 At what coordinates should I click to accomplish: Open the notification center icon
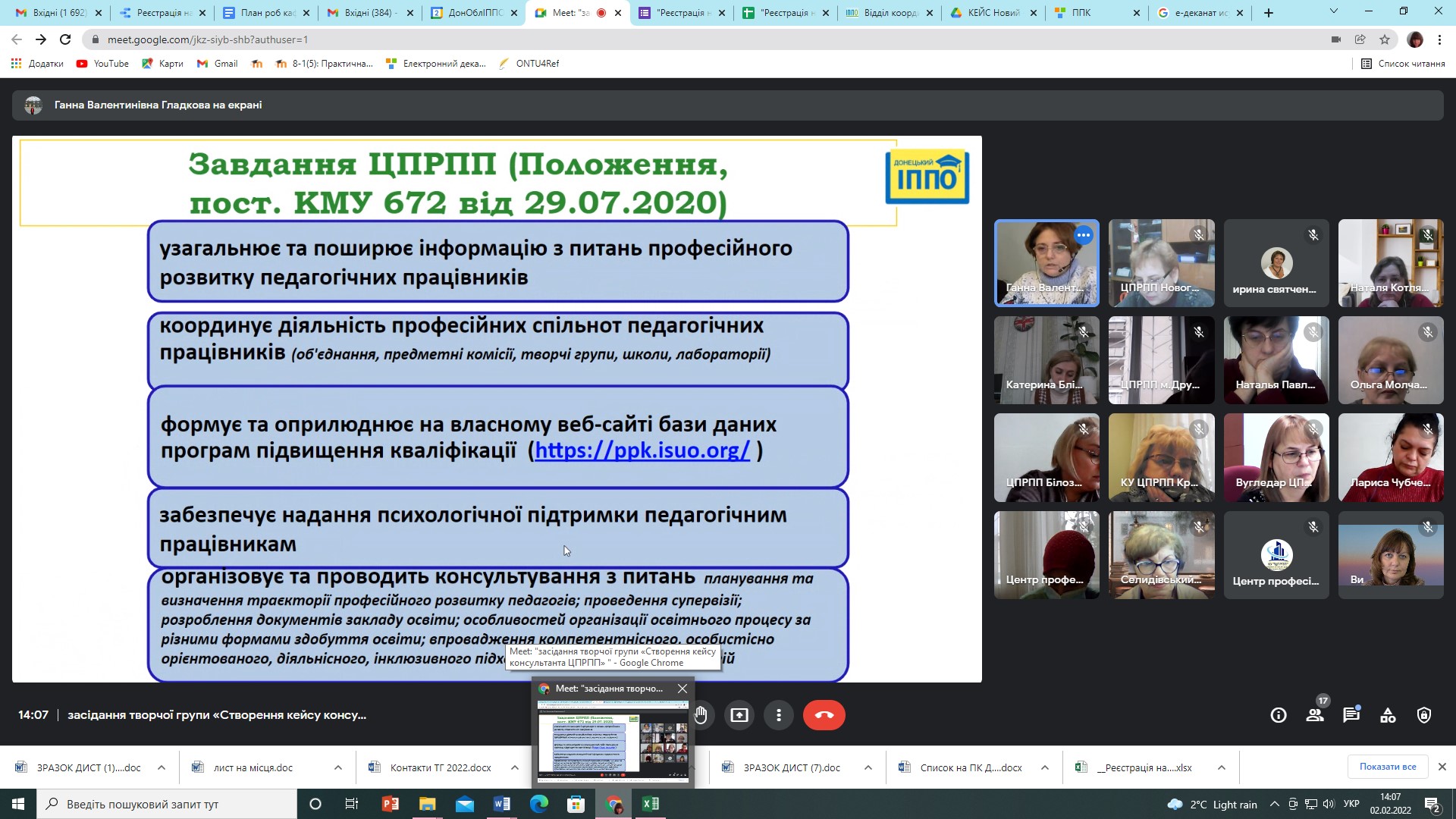tap(1432, 804)
